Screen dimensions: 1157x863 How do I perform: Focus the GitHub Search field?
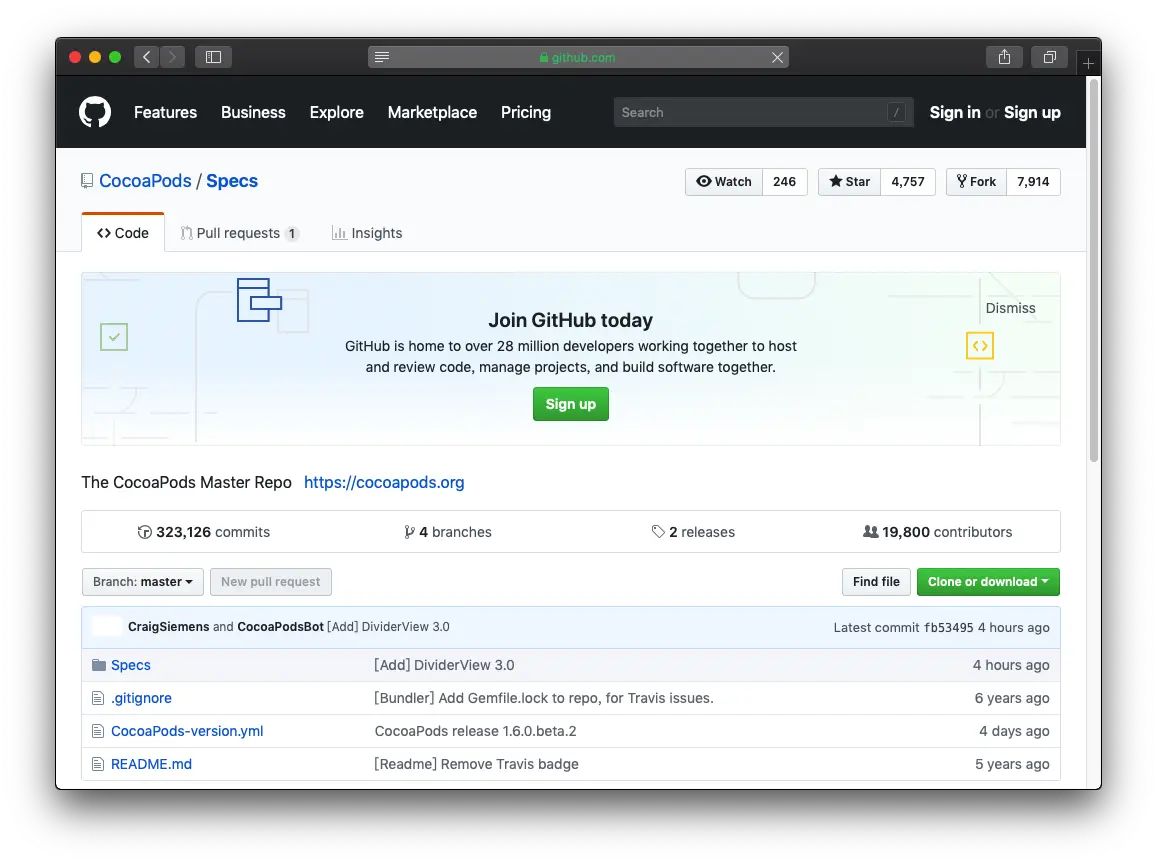pyautogui.click(x=764, y=112)
